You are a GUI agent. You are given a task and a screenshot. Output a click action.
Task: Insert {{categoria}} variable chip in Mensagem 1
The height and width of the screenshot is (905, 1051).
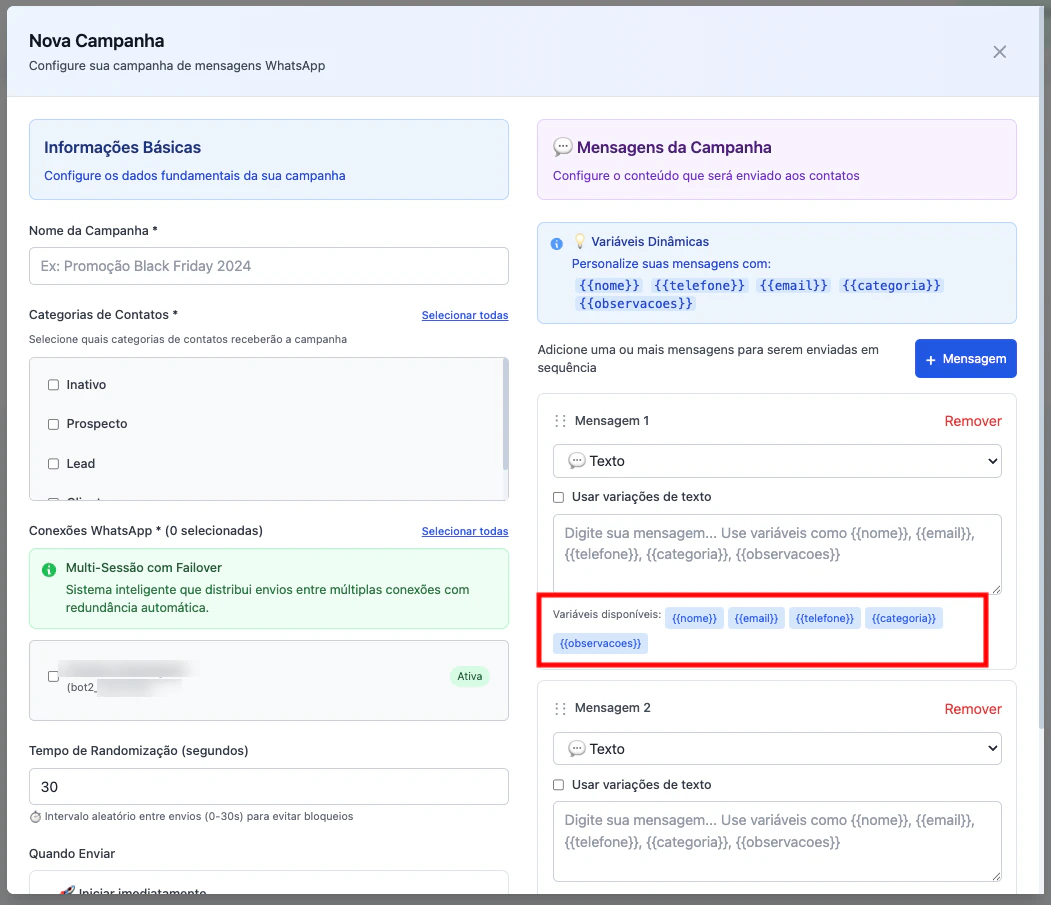904,618
